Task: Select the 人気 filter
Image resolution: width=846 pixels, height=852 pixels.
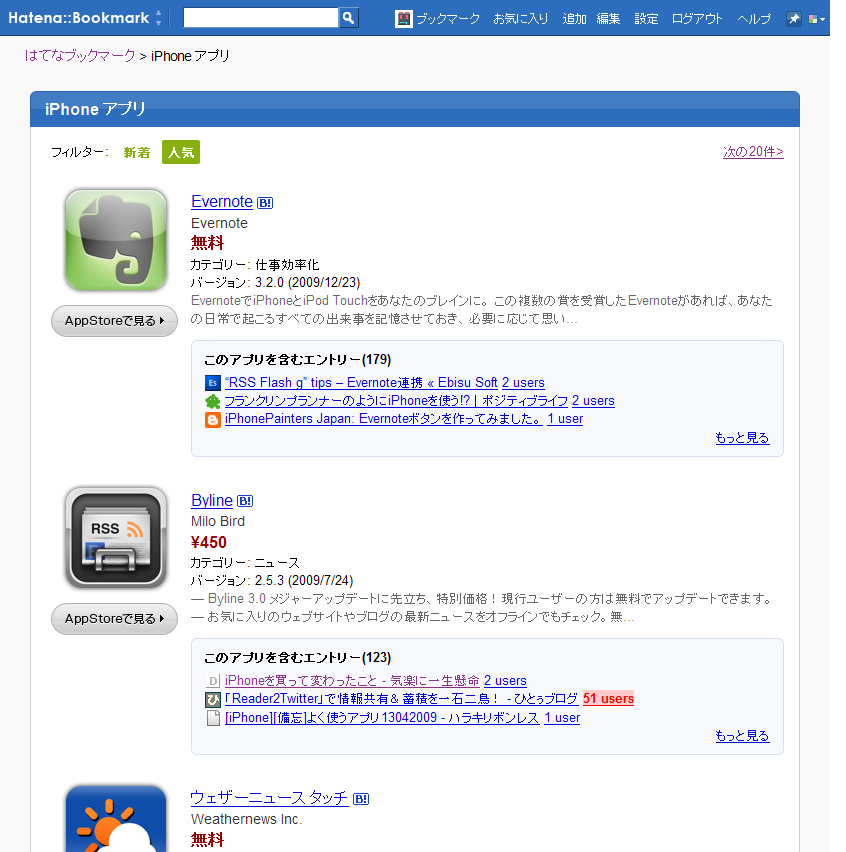Action: pos(181,152)
